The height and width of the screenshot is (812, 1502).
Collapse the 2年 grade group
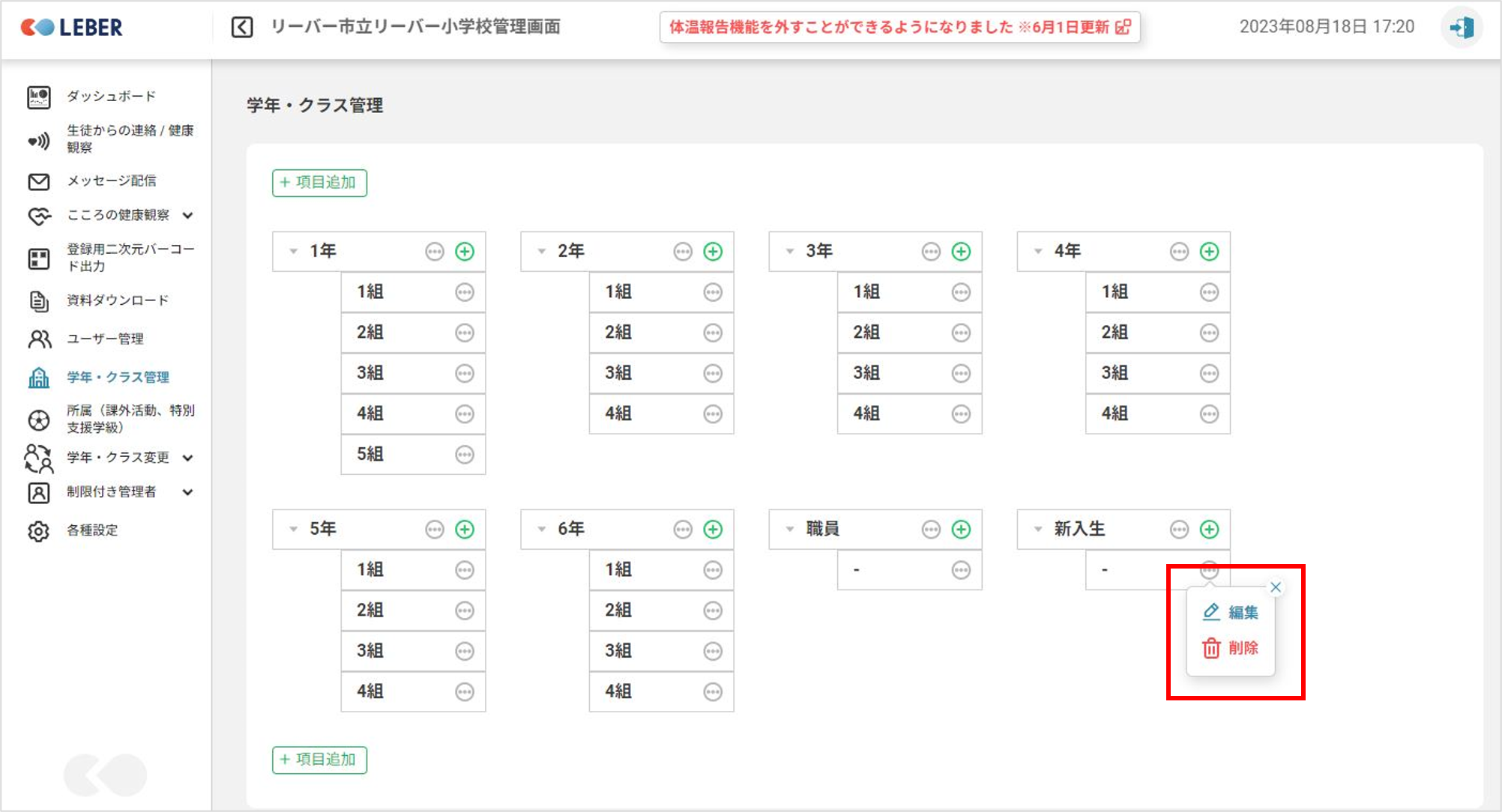pyautogui.click(x=542, y=252)
